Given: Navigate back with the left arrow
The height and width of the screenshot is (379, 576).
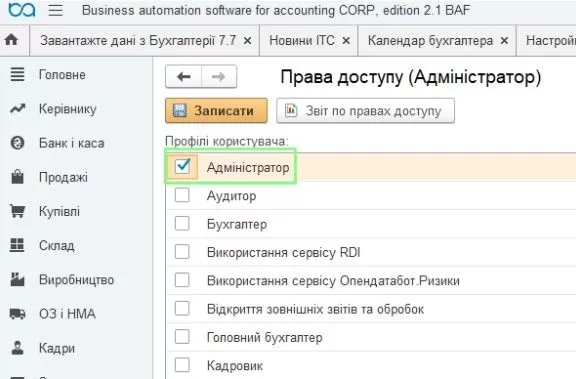Looking at the screenshot, I should click(x=184, y=77).
